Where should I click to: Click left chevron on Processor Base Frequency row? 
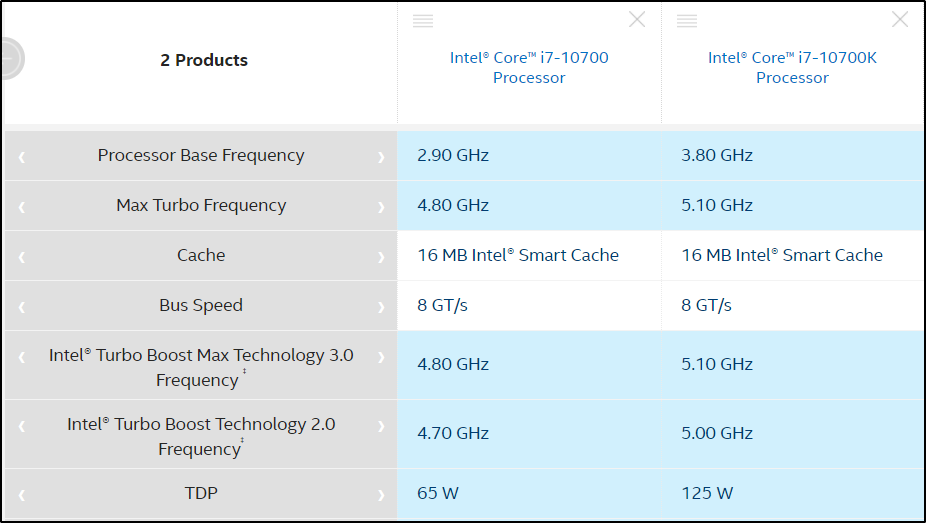click(21, 157)
